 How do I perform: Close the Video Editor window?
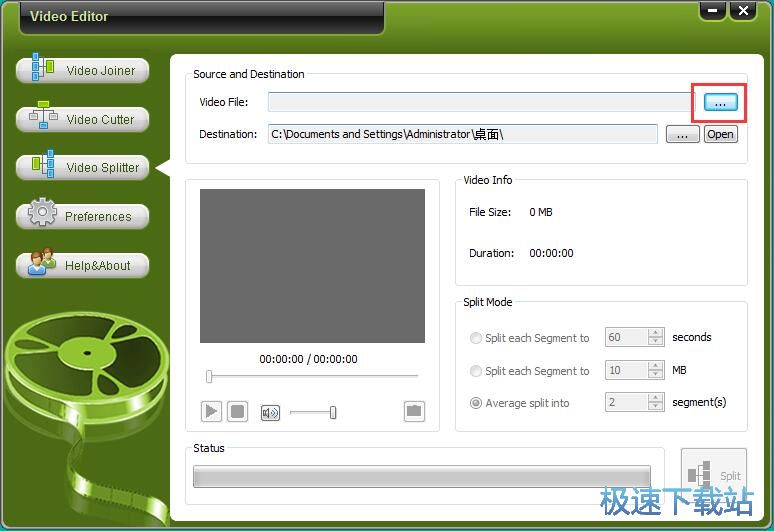(x=743, y=10)
